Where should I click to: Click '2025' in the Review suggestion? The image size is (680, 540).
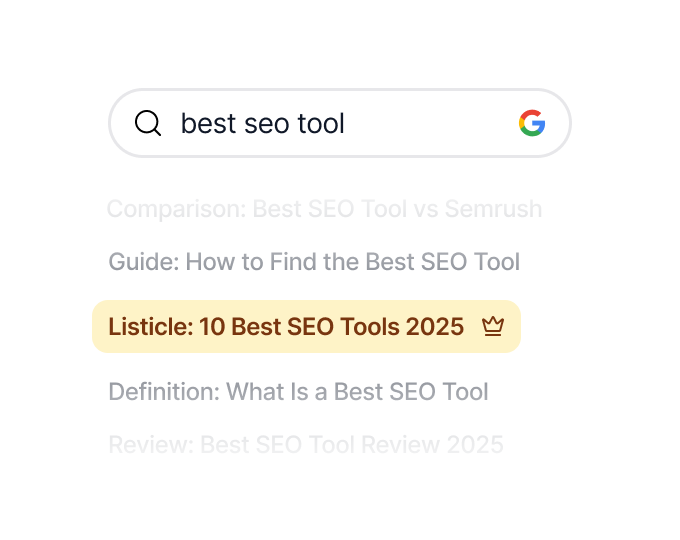click(x=475, y=444)
